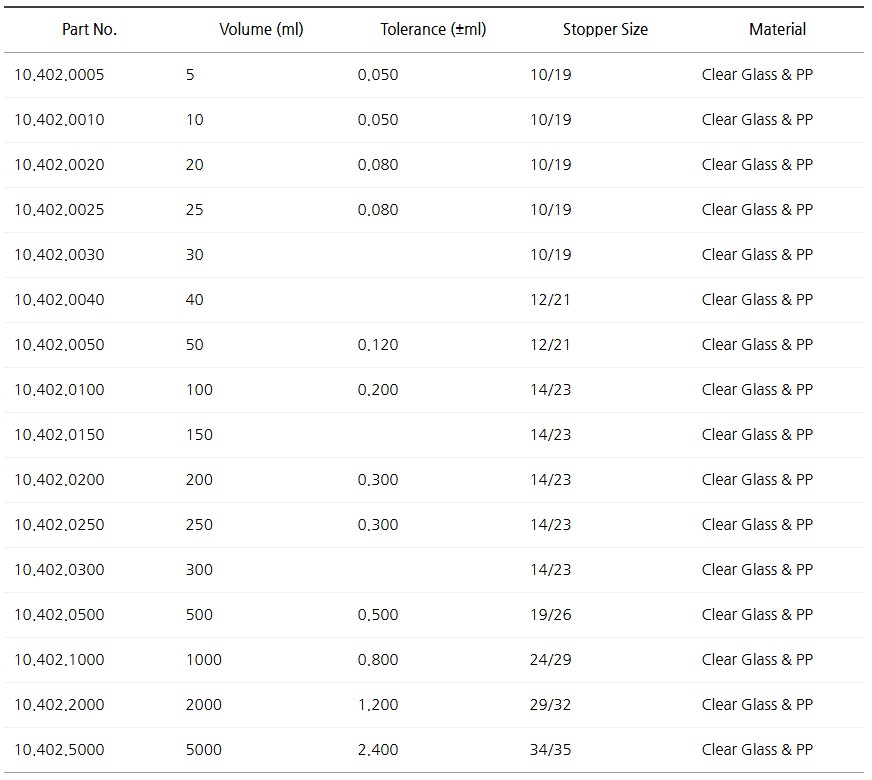The height and width of the screenshot is (780, 872).
Task: Click the Volume (ml) column header
Action: [x=261, y=29]
